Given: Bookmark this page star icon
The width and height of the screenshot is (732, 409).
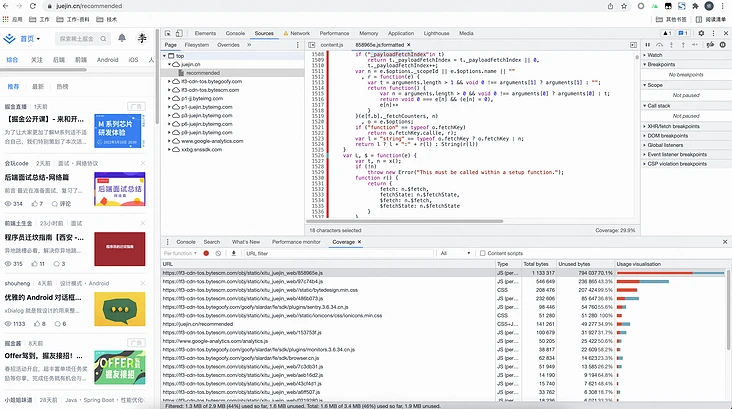Looking at the screenshot, I should coord(624,6).
